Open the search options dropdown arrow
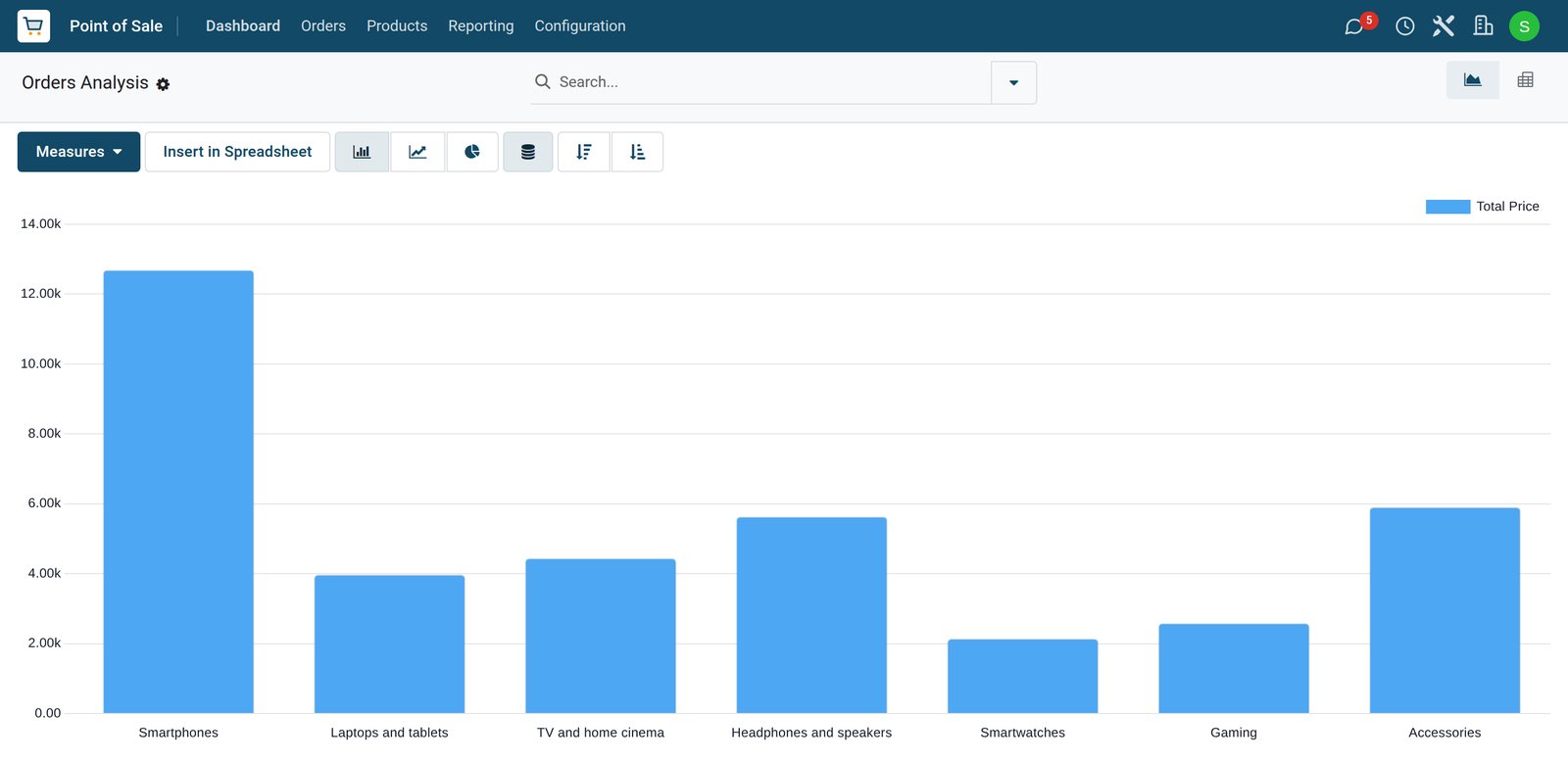Screen dimensions: 1568x761 1013,82
